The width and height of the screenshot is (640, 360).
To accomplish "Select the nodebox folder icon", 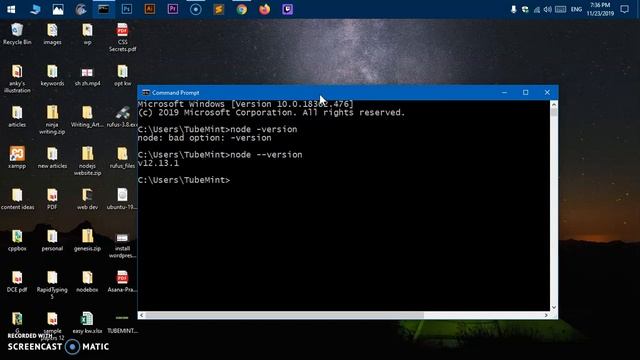I will pyautogui.click(x=87, y=282).
